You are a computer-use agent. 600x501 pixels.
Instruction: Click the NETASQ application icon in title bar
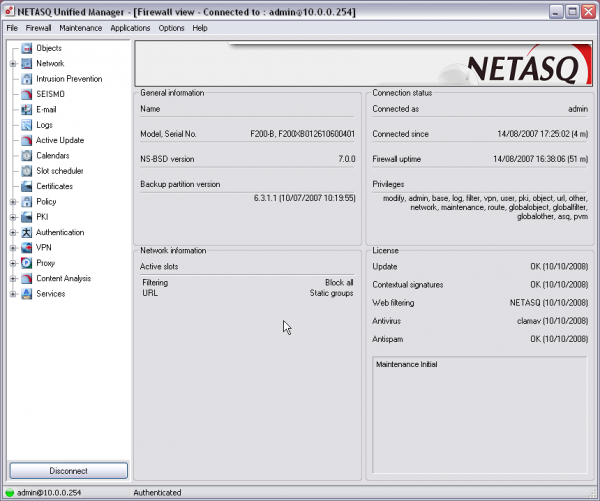(x=9, y=11)
